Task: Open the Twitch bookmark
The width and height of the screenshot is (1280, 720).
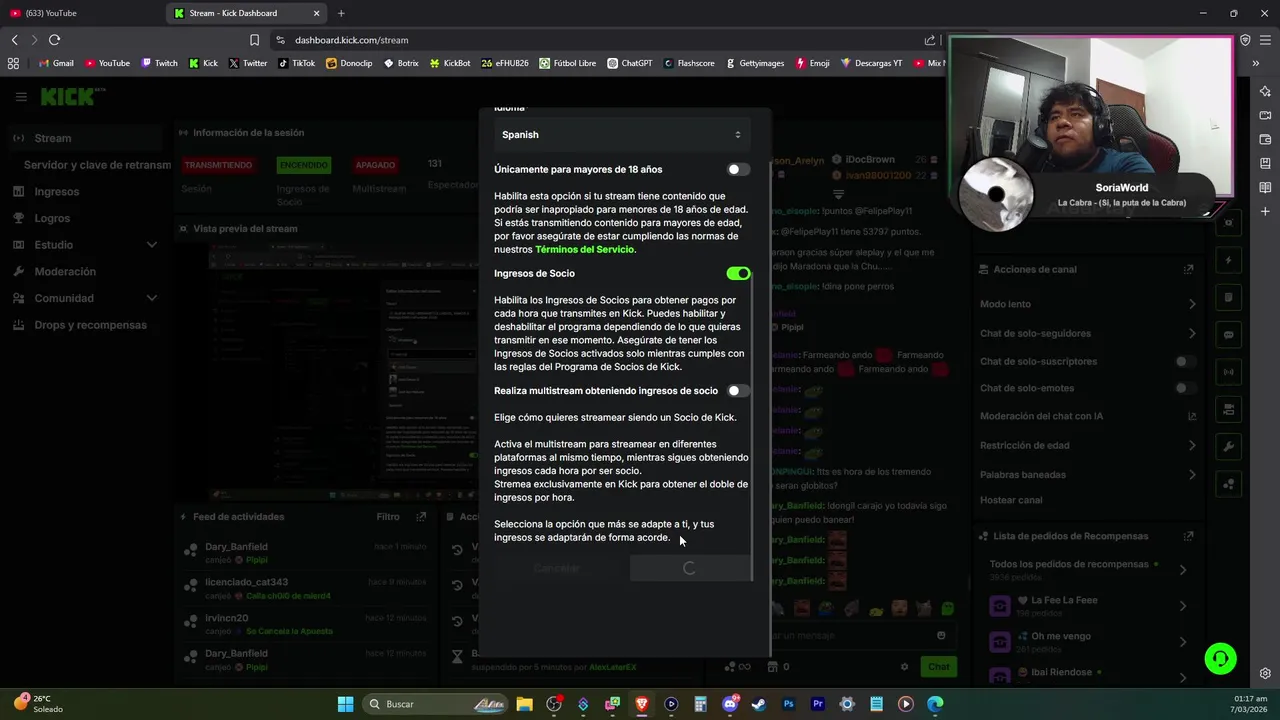Action: coord(160,63)
